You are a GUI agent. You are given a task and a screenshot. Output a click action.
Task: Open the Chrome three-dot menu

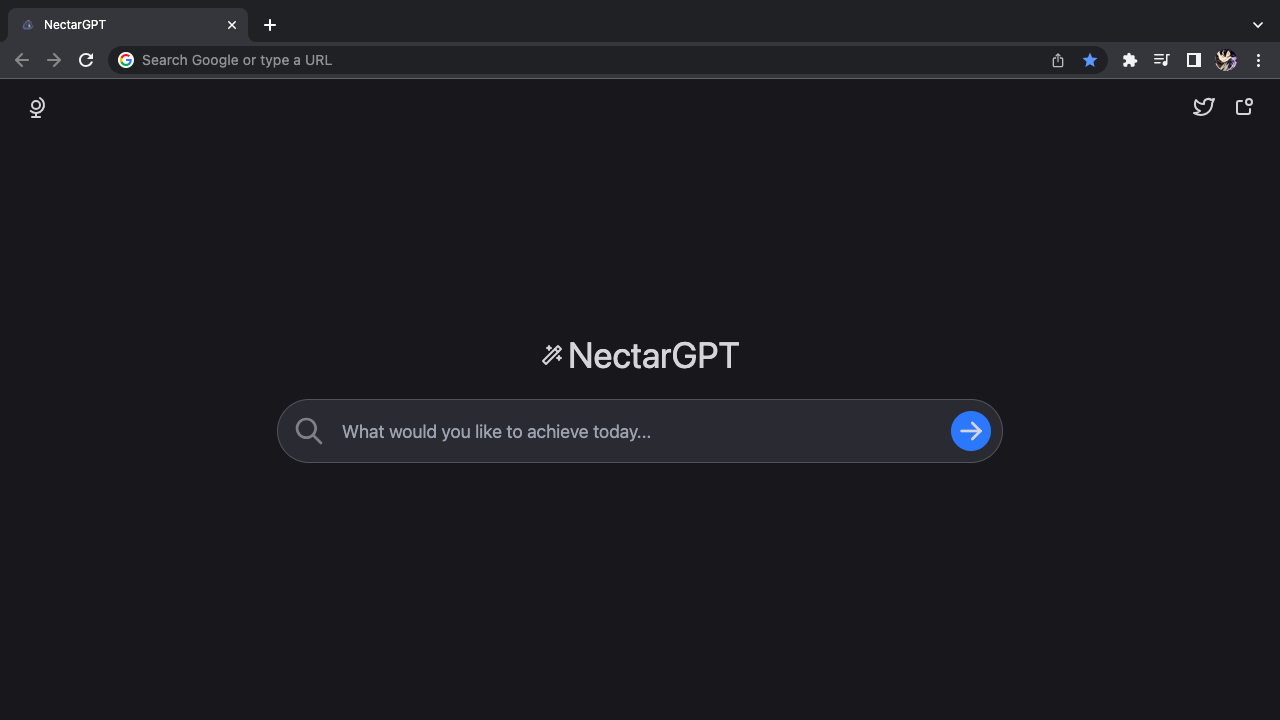point(1258,60)
